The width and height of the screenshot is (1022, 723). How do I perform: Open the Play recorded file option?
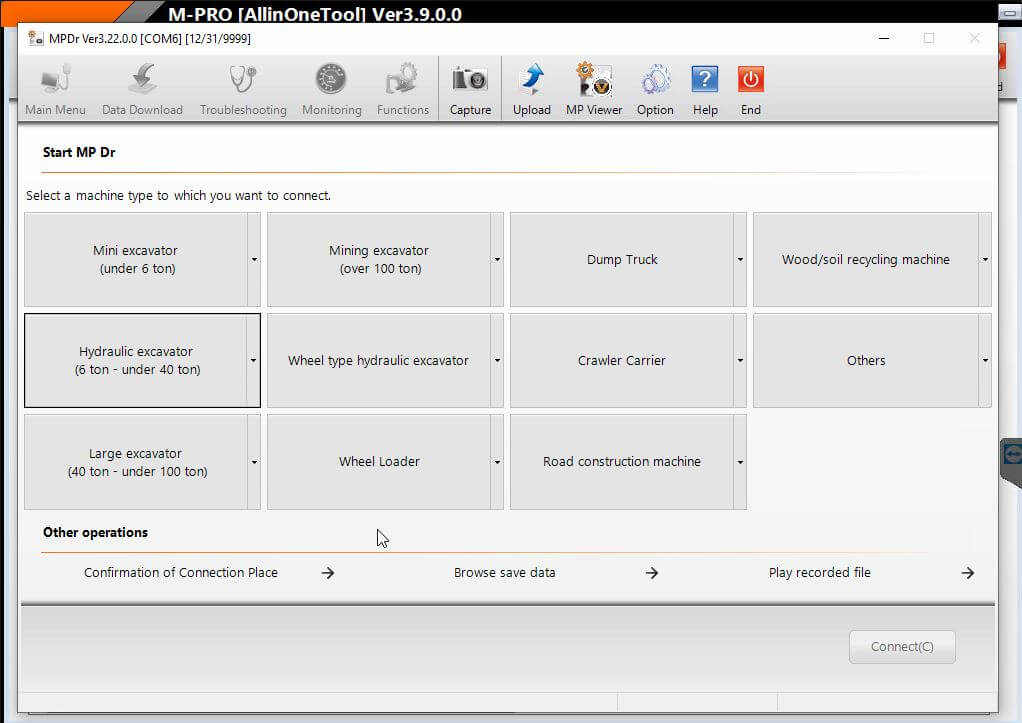coord(820,573)
